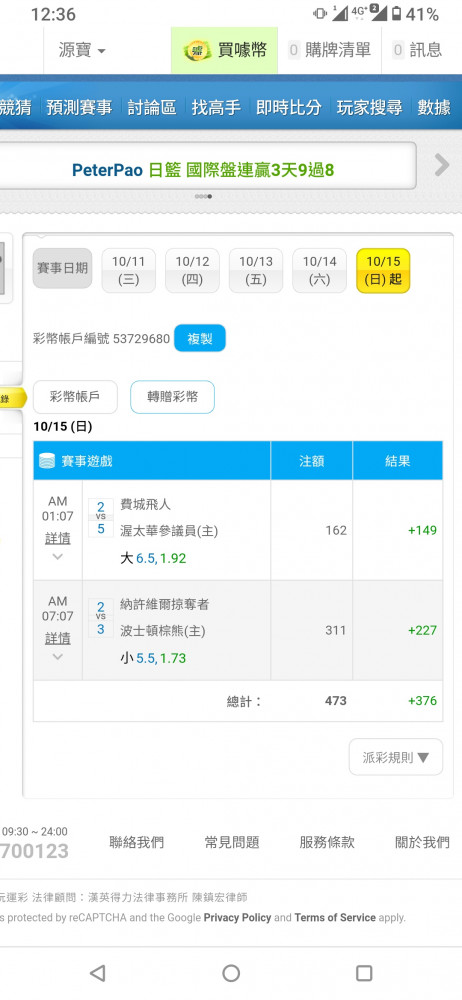Click the carousel dots below the banner
Viewport: 462px width, 1000px height.
coord(204,196)
